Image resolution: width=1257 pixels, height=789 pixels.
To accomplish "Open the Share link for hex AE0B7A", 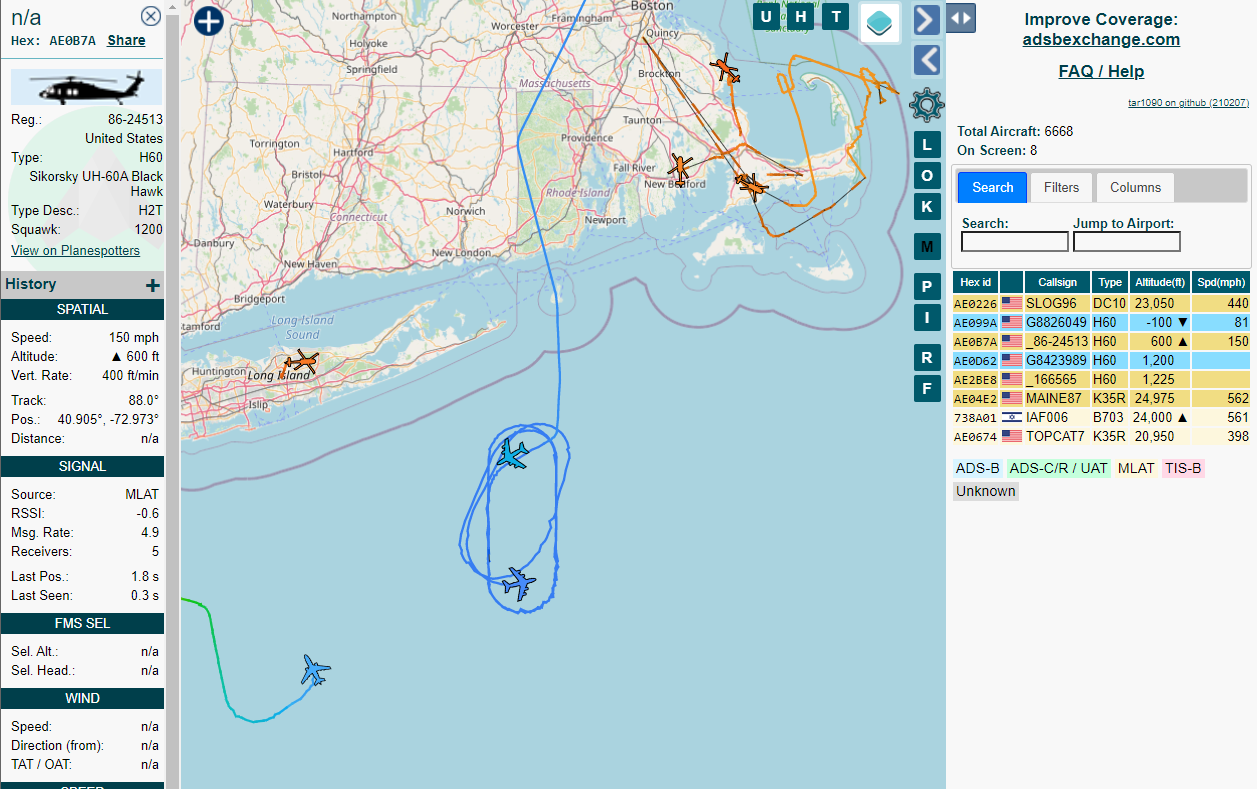I will (127, 41).
